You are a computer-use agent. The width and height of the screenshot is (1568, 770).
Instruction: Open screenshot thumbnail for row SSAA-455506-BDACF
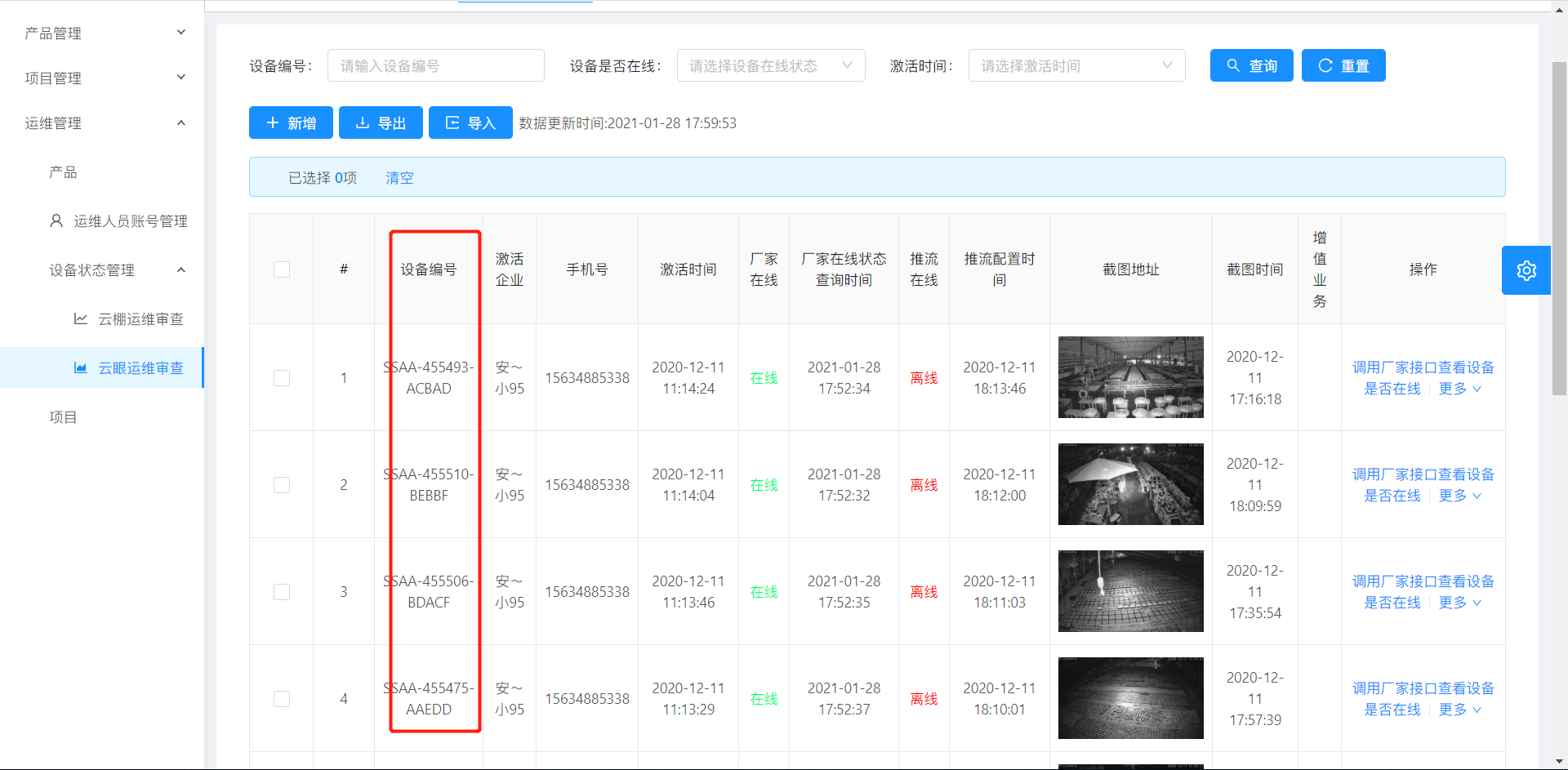click(1130, 591)
